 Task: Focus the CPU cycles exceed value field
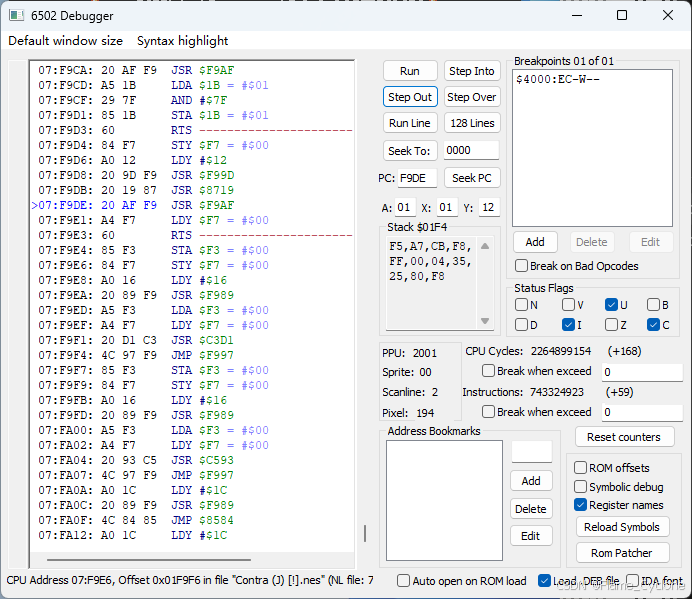click(x=642, y=372)
